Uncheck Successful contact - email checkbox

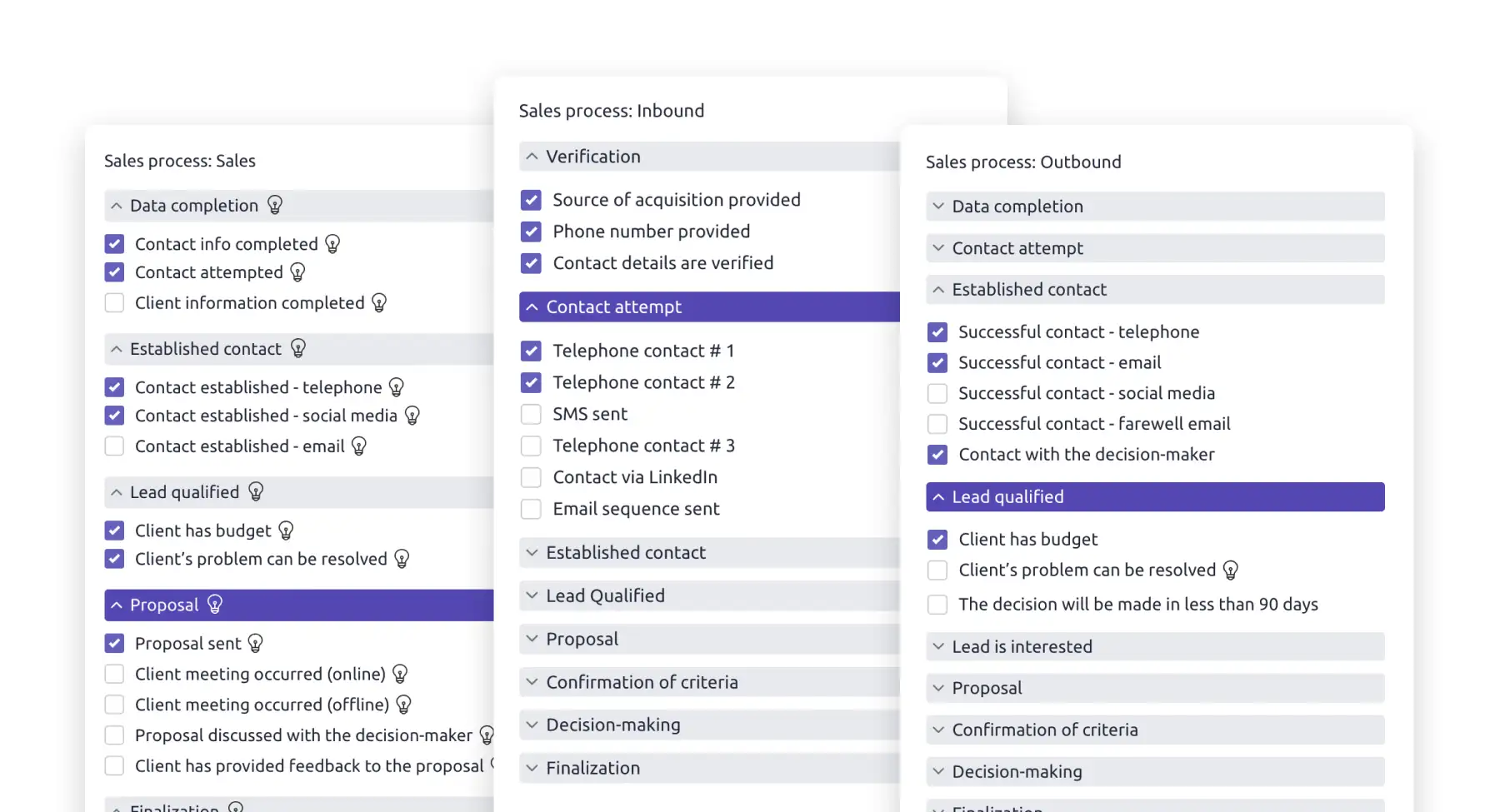(x=937, y=363)
